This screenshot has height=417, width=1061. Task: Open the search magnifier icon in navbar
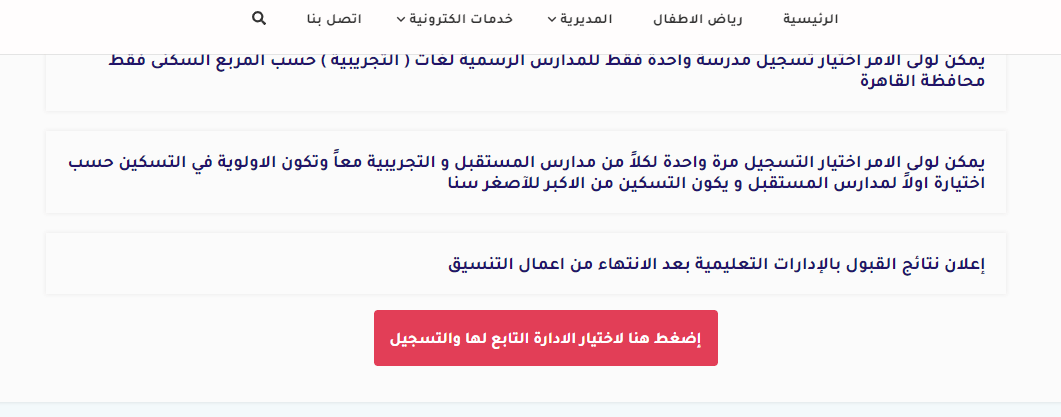(x=258, y=18)
